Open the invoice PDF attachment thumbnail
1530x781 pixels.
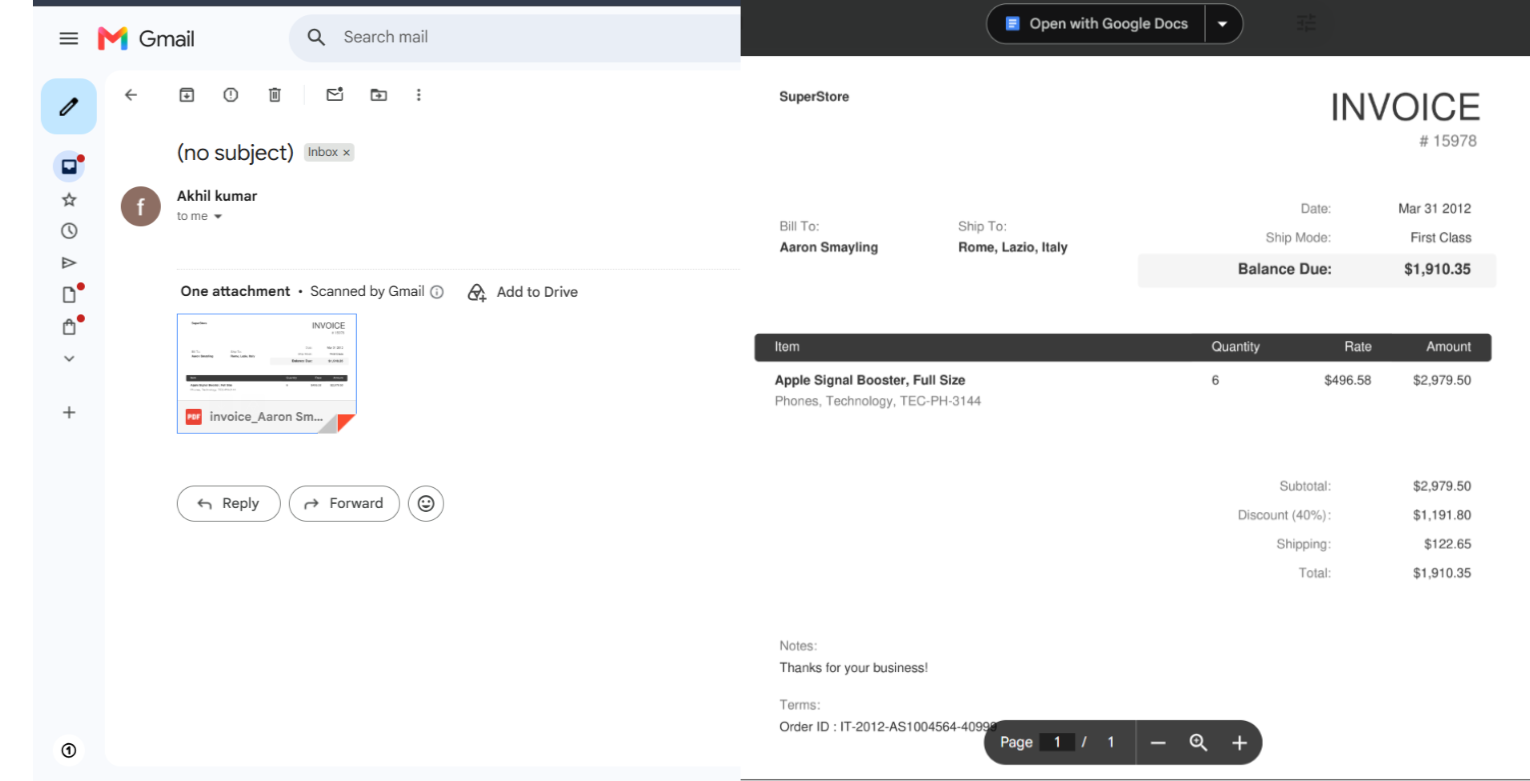pyautogui.click(x=267, y=373)
